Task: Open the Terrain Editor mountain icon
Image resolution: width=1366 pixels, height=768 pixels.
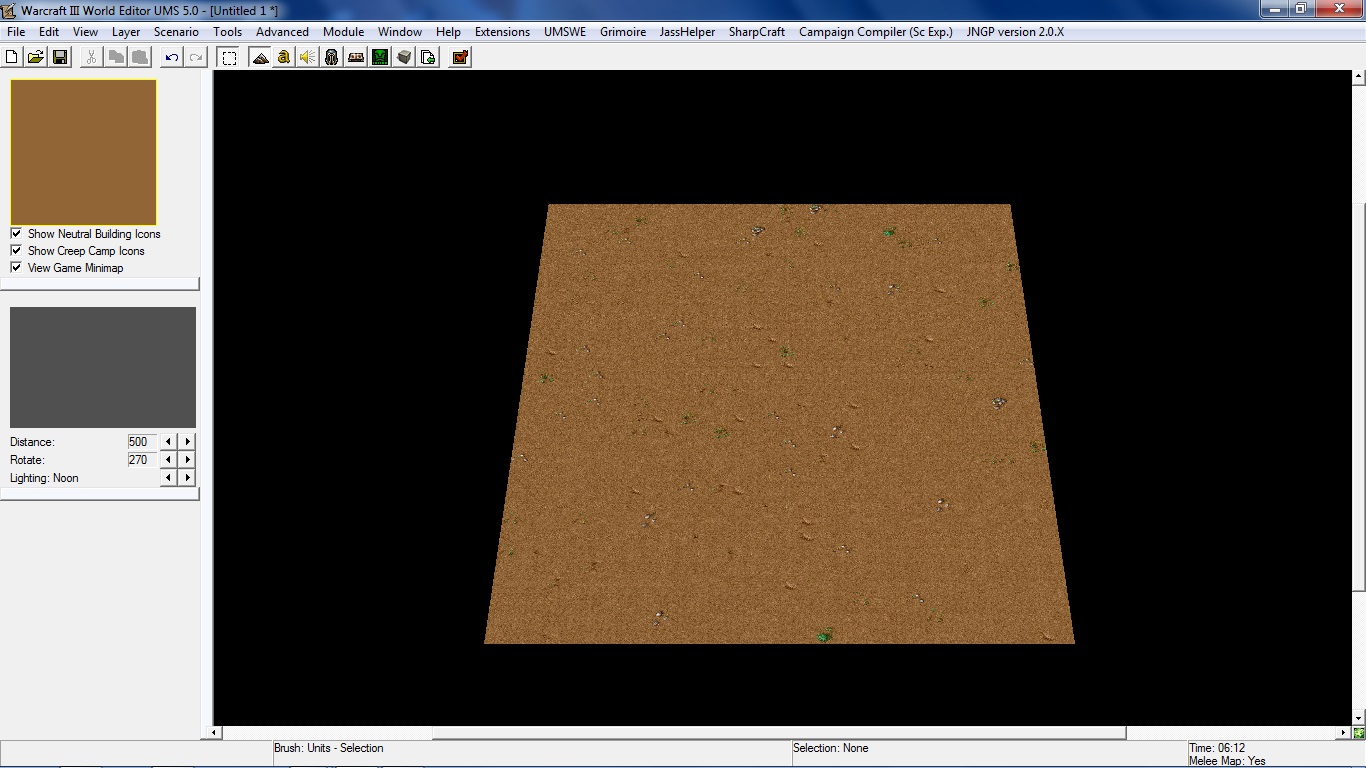Action: [260, 57]
